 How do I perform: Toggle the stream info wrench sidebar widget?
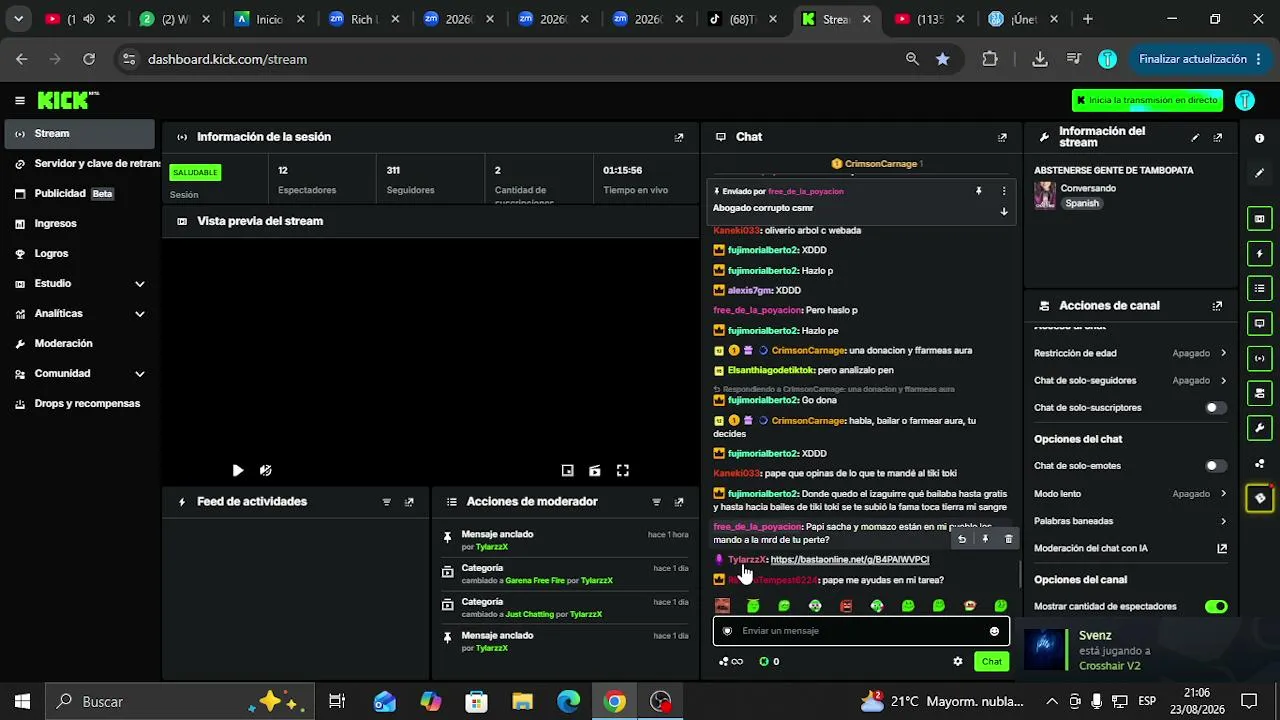coord(1259,428)
